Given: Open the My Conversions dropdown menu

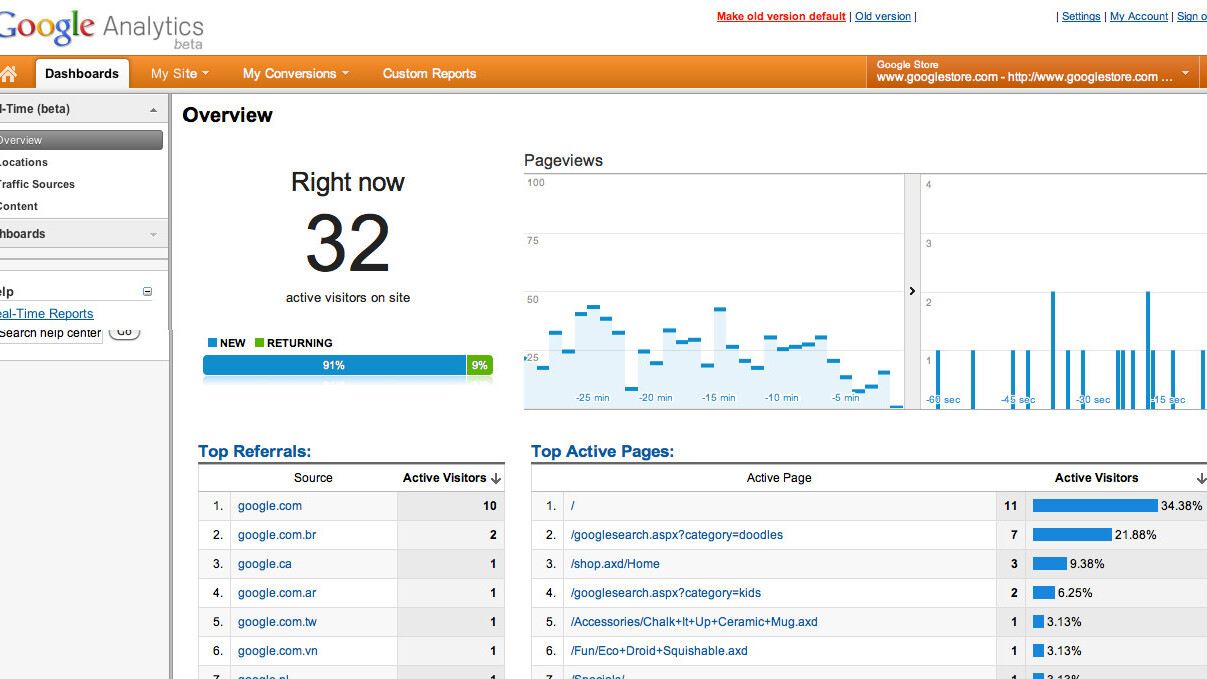Looking at the screenshot, I should pos(296,74).
